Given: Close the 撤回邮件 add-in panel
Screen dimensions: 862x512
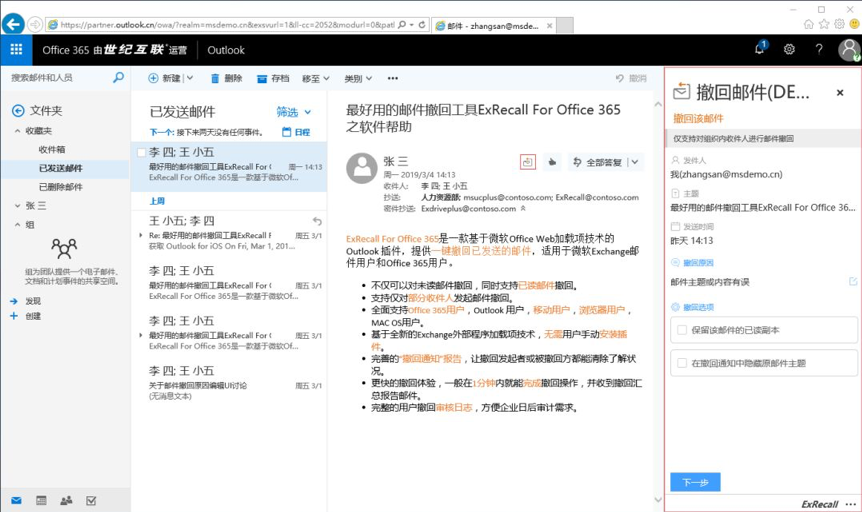Looking at the screenshot, I should click(840, 93).
